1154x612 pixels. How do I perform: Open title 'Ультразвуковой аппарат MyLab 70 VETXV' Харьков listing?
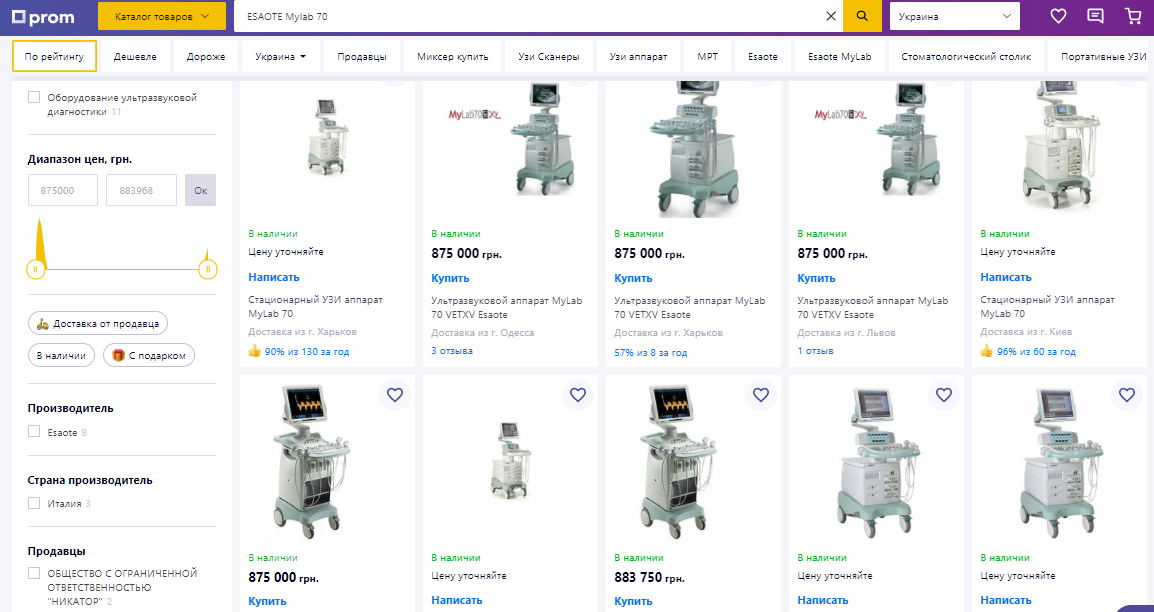(690, 307)
